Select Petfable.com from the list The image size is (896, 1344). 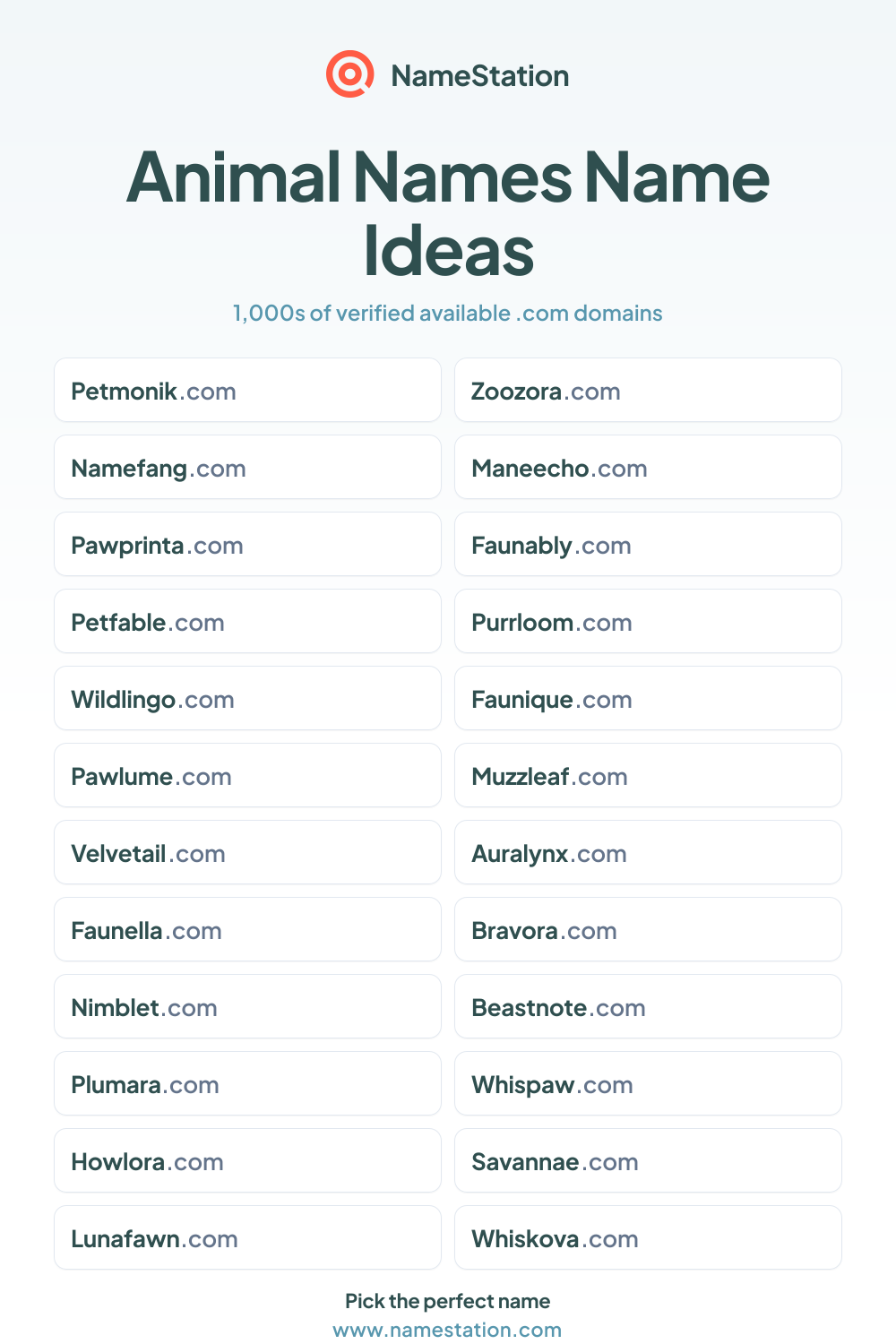247,621
